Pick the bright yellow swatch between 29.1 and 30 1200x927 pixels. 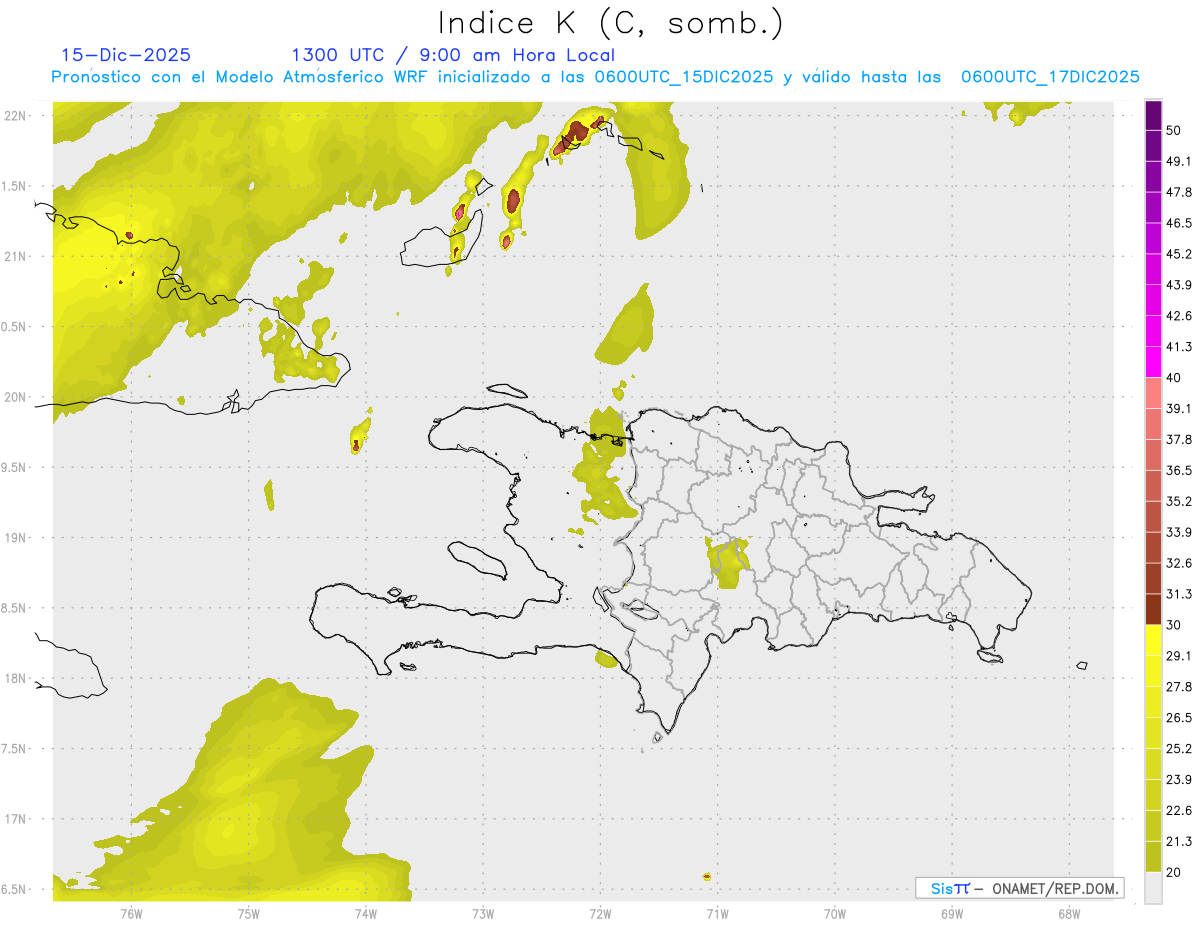click(1154, 641)
